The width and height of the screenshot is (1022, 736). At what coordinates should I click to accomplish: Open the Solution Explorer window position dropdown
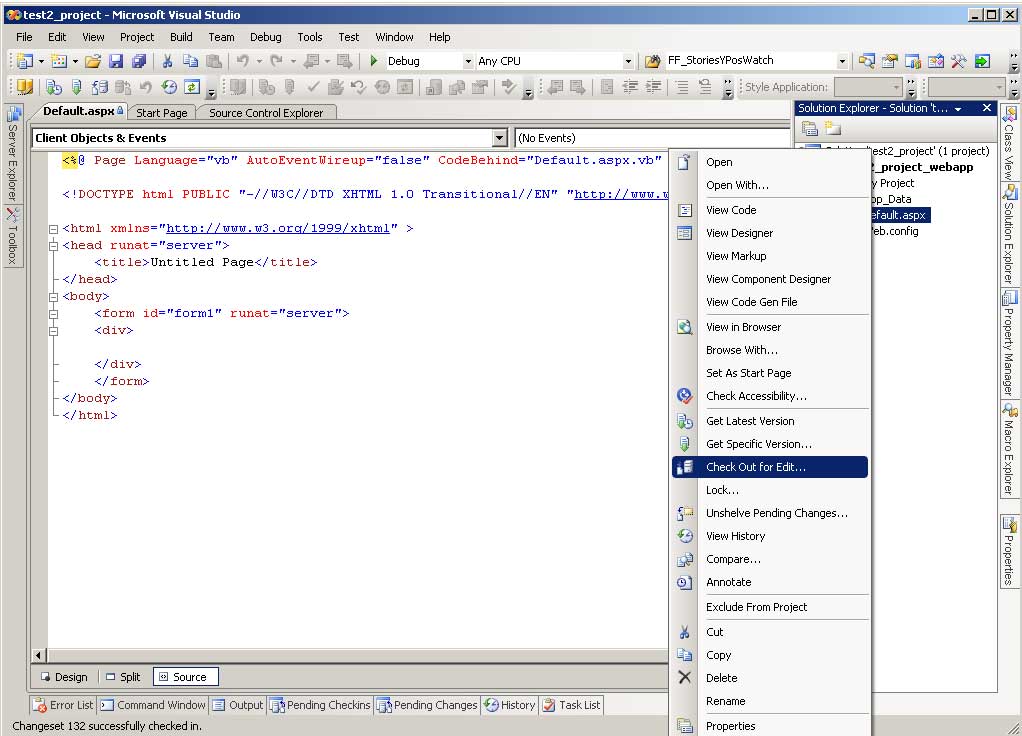[x=958, y=110]
